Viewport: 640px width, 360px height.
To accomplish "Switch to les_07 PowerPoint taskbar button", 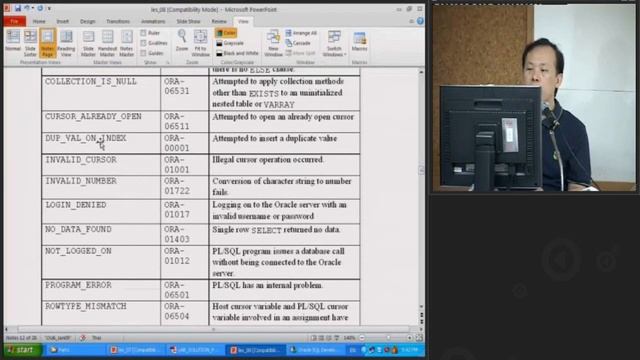I will pos(136,350).
